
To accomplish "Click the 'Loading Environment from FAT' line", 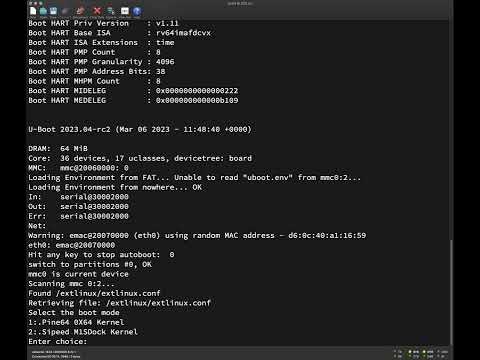I will pyautogui.click(x=194, y=177).
